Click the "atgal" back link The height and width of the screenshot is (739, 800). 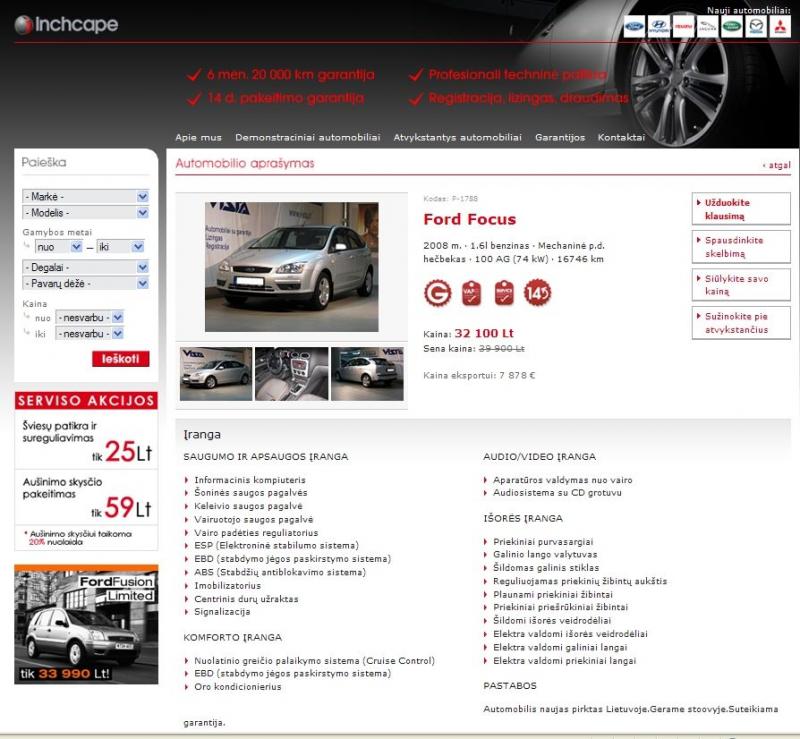pyautogui.click(x=777, y=165)
